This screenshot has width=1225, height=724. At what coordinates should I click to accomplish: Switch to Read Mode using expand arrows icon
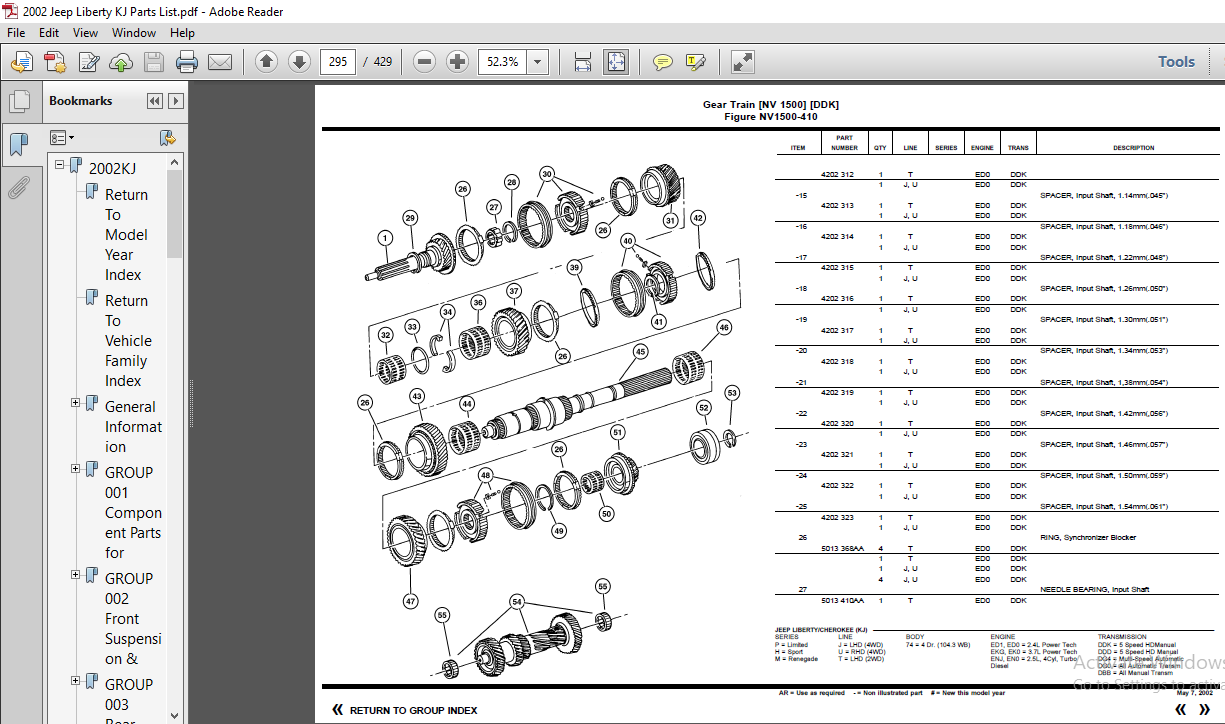click(742, 62)
